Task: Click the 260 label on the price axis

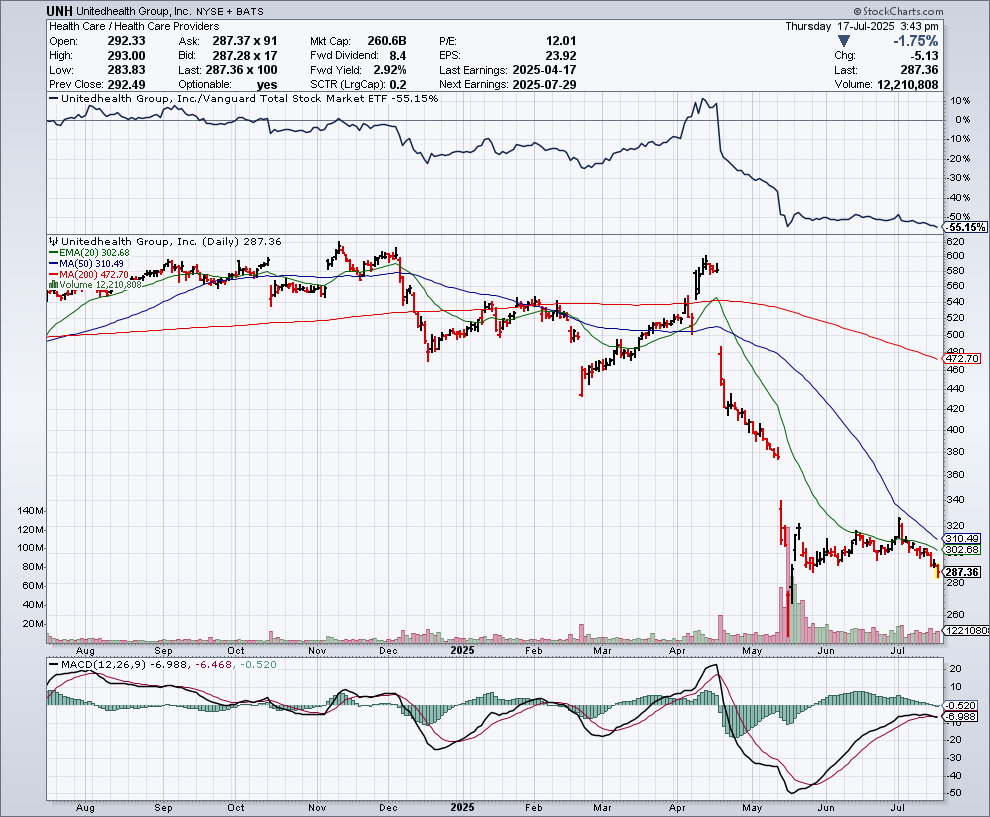Action: [x=955, y=614]
